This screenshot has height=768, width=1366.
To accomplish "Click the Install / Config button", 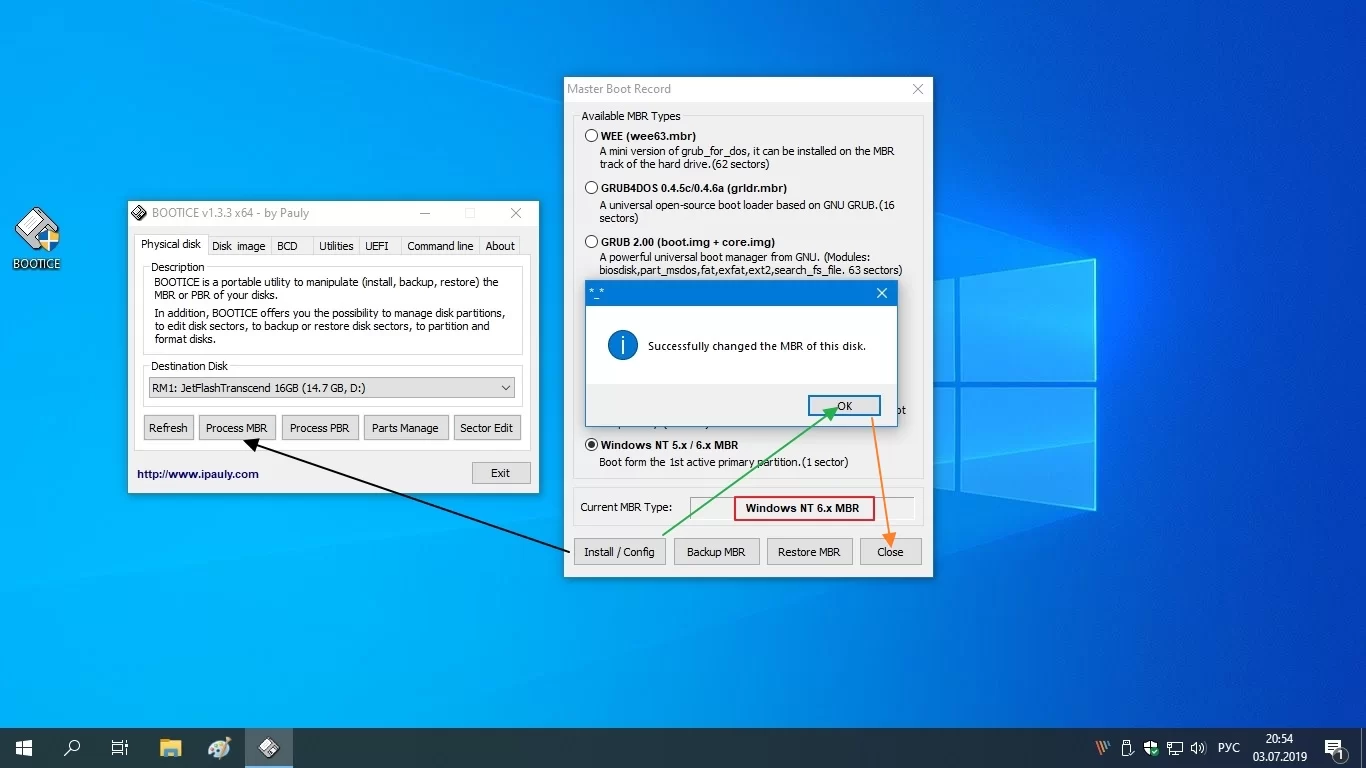I will (x=619, y=552).
